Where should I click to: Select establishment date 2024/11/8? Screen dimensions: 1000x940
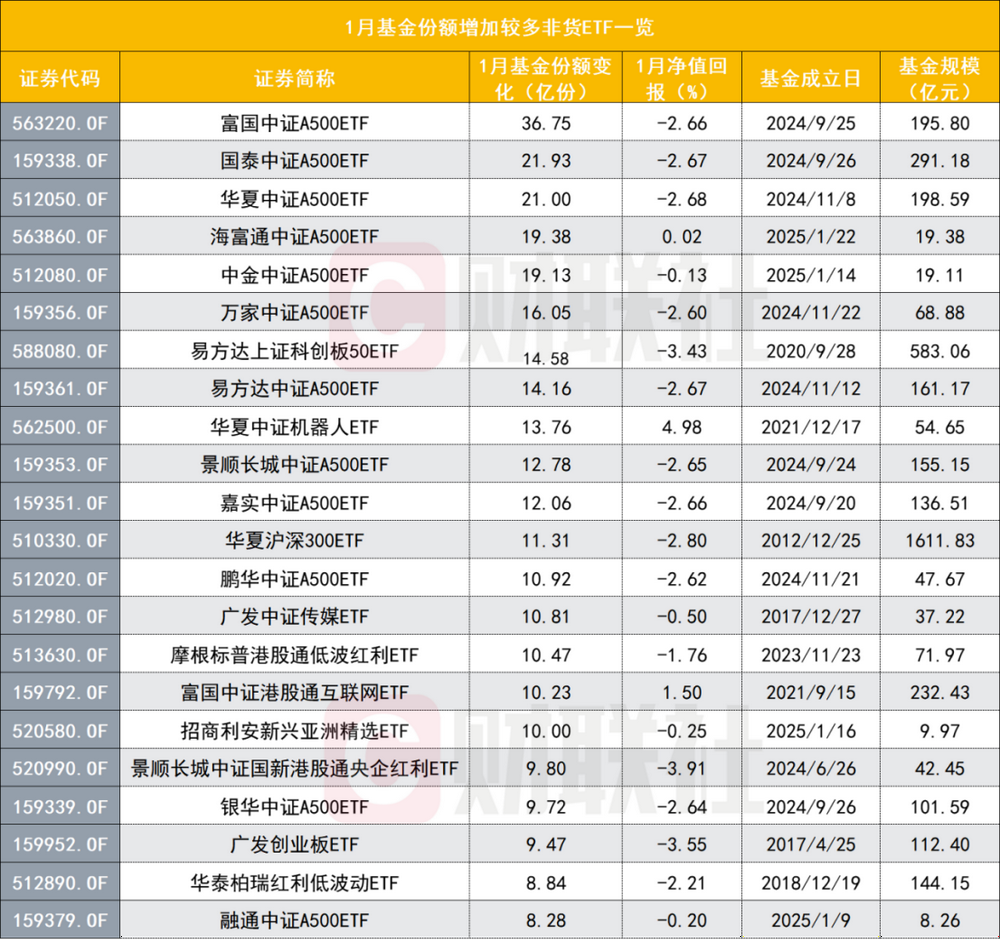coord(811,199)
